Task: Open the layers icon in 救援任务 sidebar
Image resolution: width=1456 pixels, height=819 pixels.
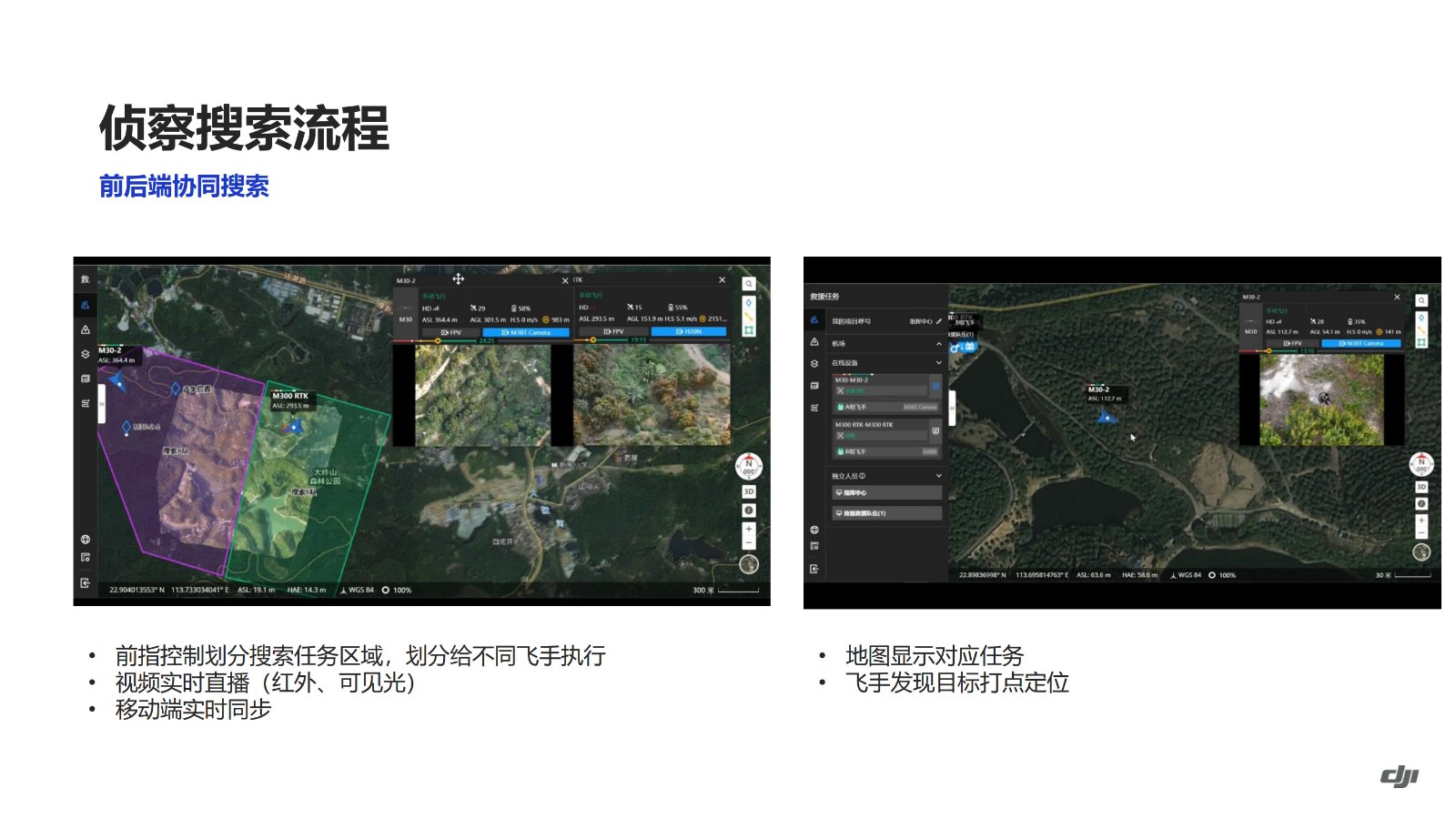Action: [x=814, y=363]
